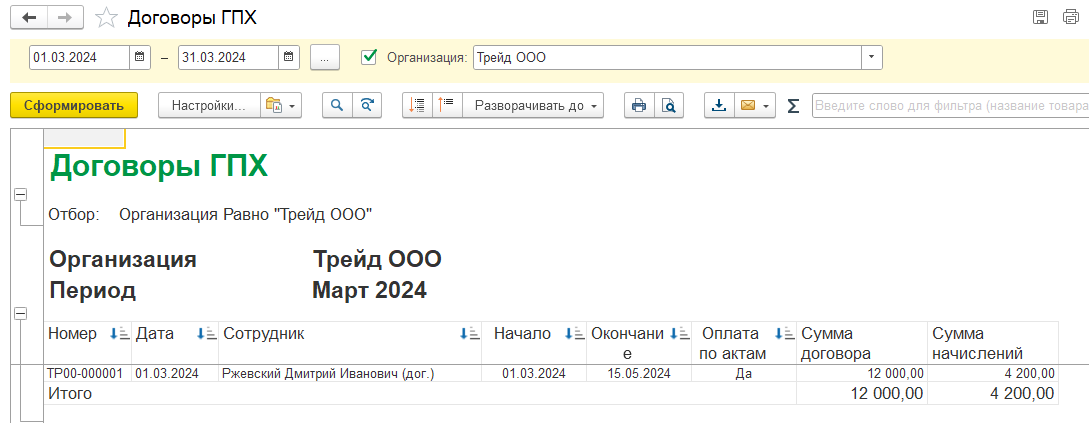
Task: Click the start date field 01.03.2024
Action: 79,58
